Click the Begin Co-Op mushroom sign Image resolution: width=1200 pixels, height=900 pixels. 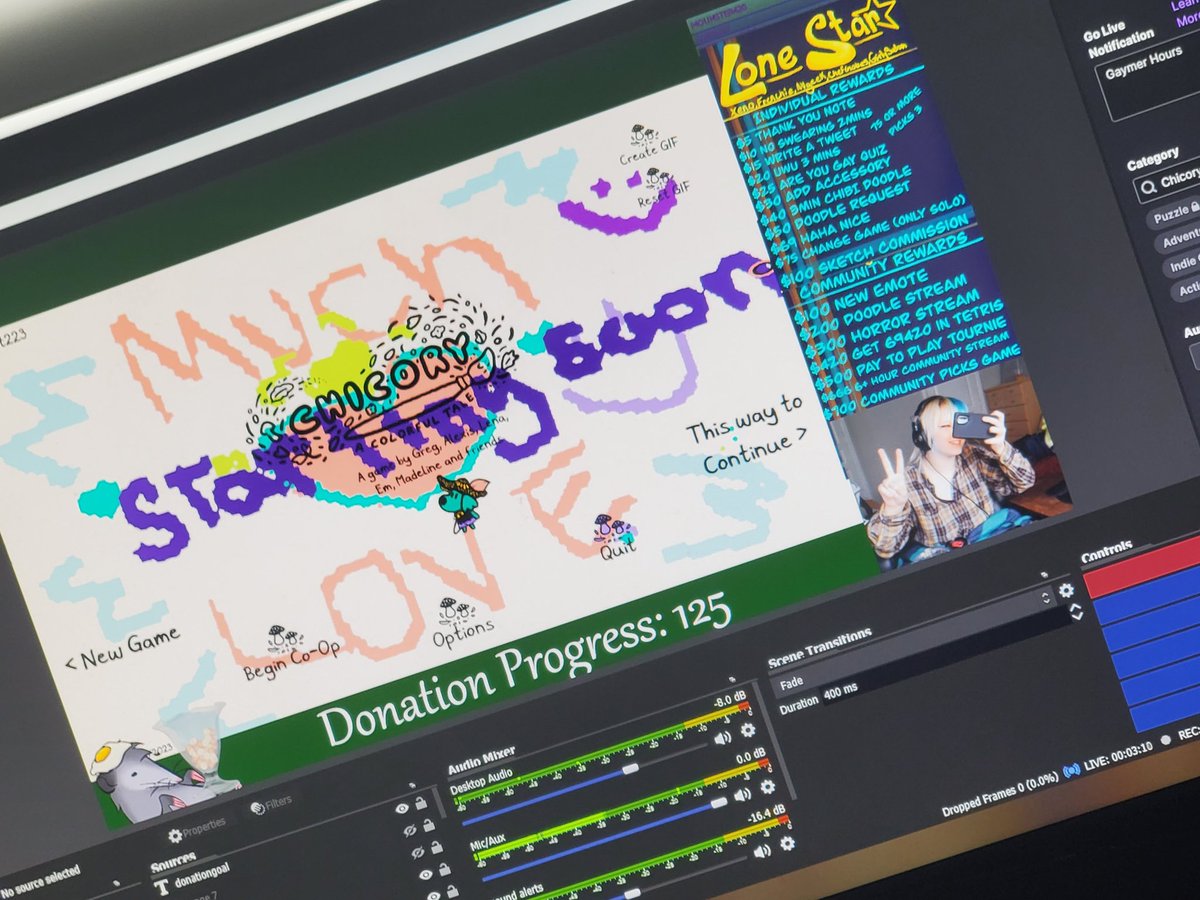tap(291, 655)
